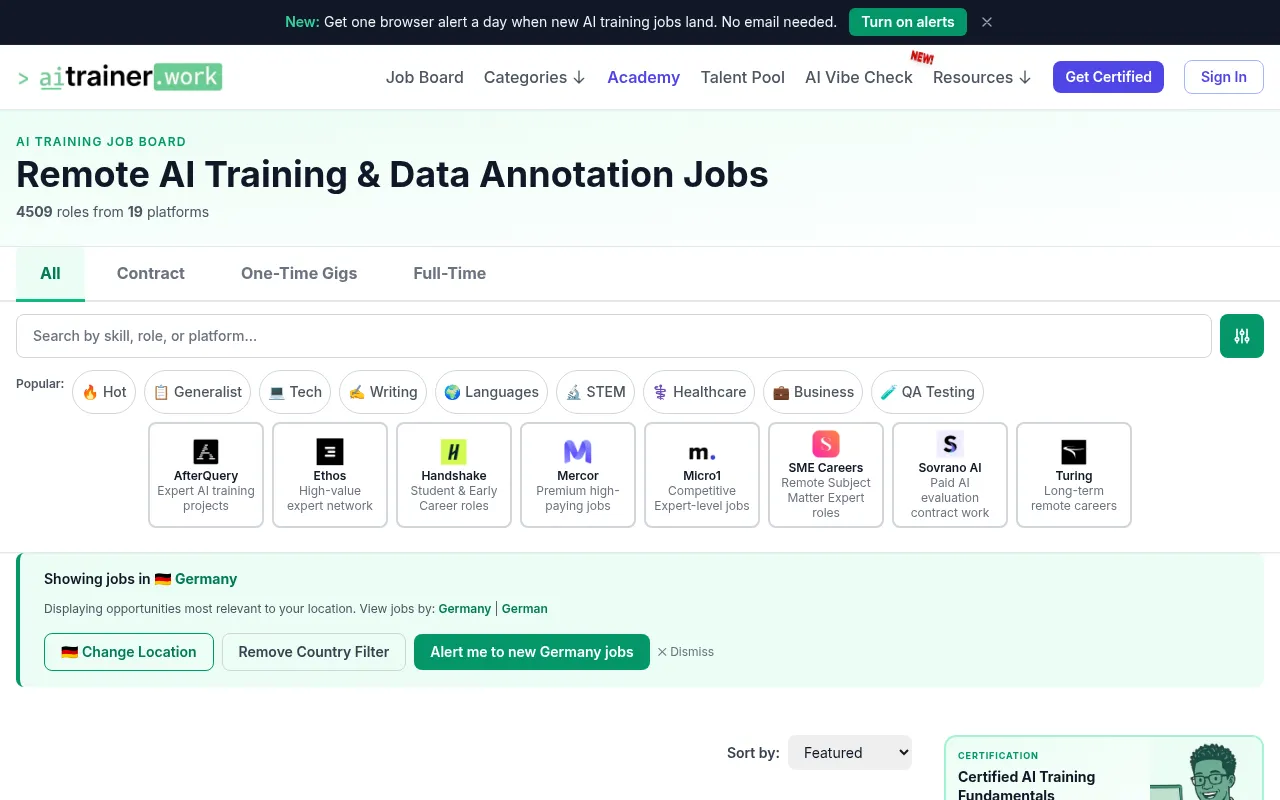Viewport: 1280px width, 800px height.
Task: Click Remove Country Filter button
Action: 314,652
